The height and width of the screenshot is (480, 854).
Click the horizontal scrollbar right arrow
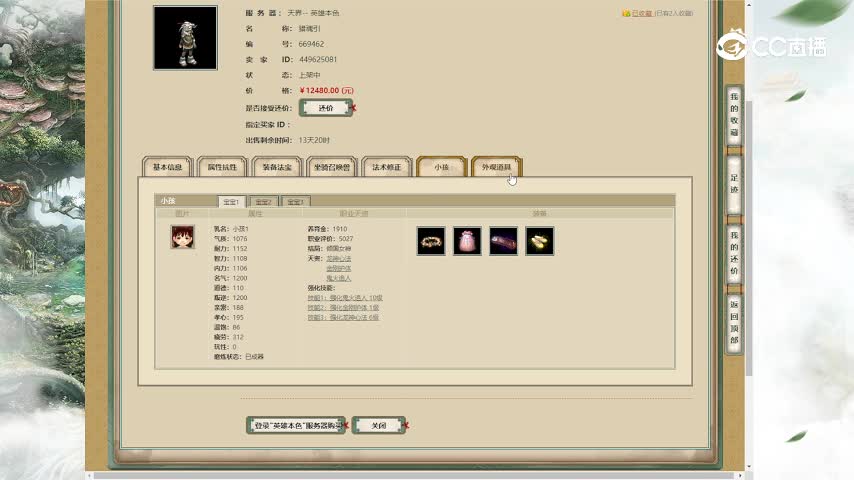[740, 476]
